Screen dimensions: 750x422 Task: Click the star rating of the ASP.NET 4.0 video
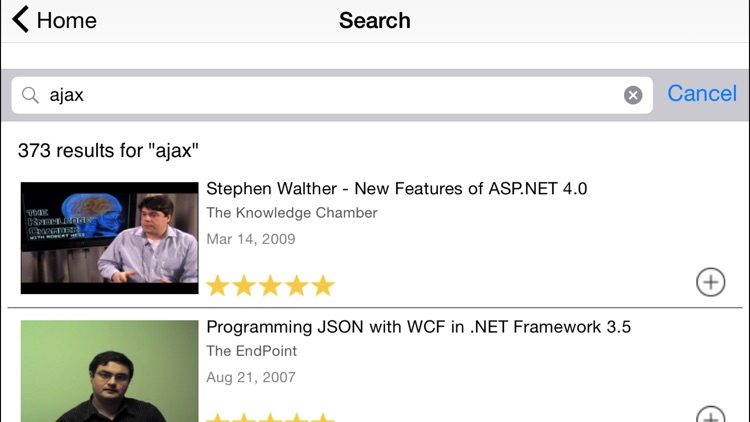[269, 286]
